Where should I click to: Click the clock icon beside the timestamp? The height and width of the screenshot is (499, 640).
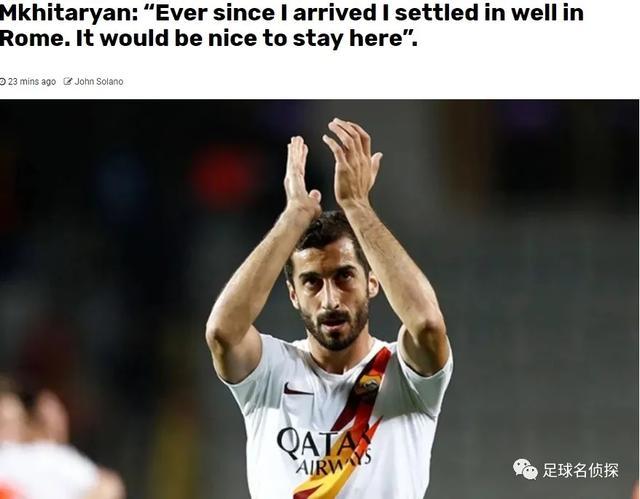point(3,82)
